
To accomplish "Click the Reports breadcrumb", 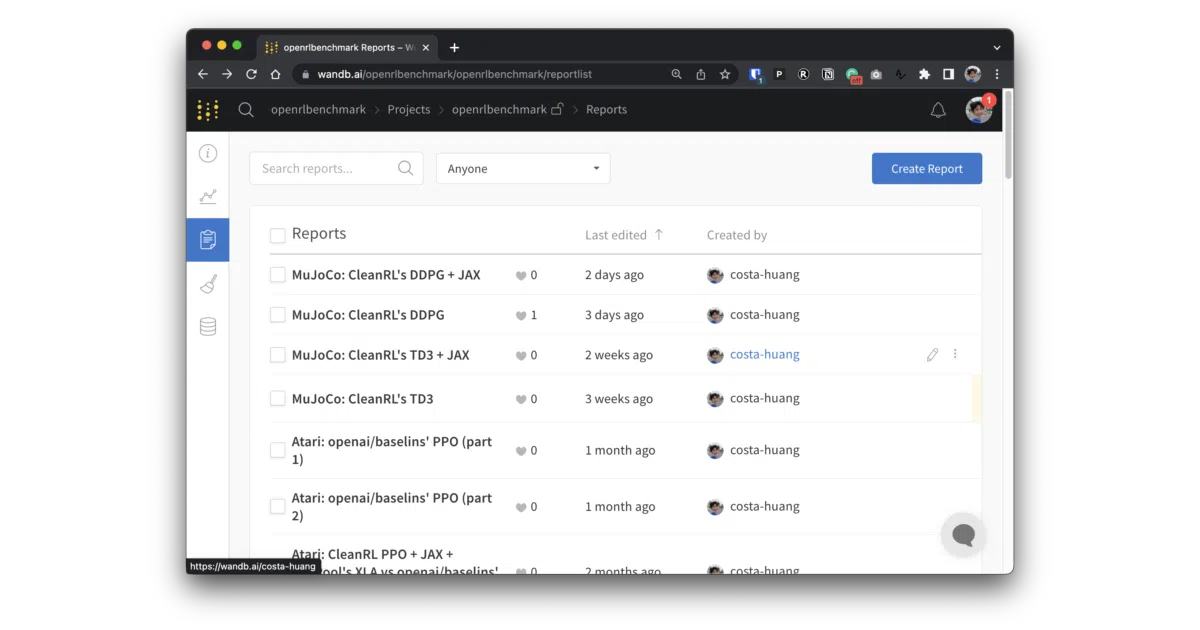I will click(x=607, y=110).
